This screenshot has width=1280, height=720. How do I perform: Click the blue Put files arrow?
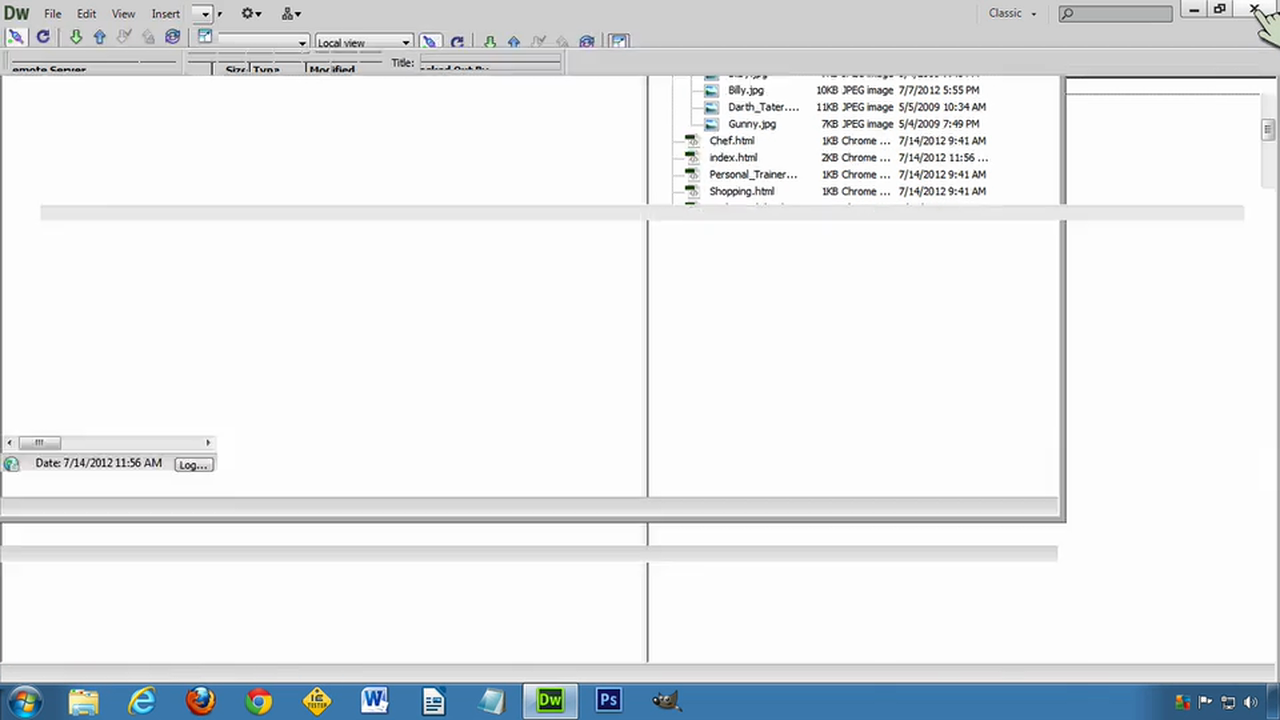[x=99, y=37]
